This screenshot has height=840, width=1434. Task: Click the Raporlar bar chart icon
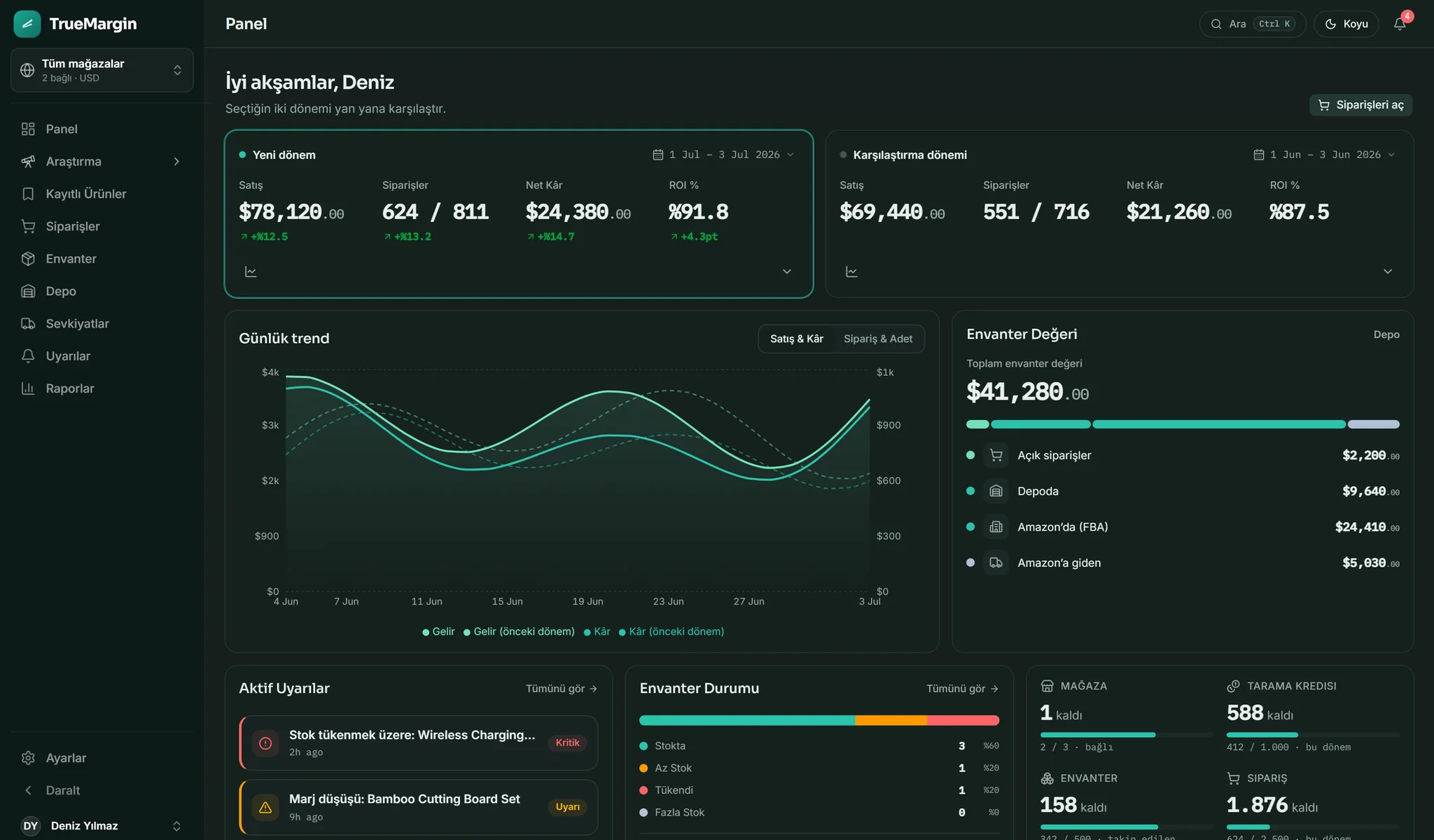pos(28,388)
